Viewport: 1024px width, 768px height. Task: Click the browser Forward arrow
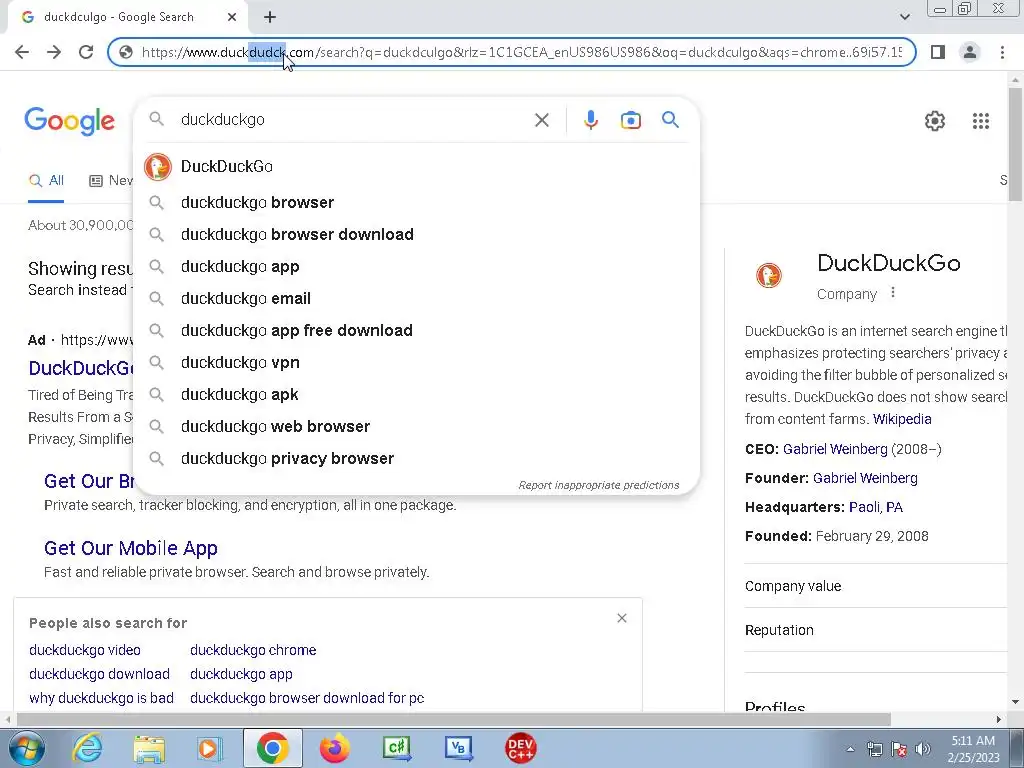tap(54, 52)
